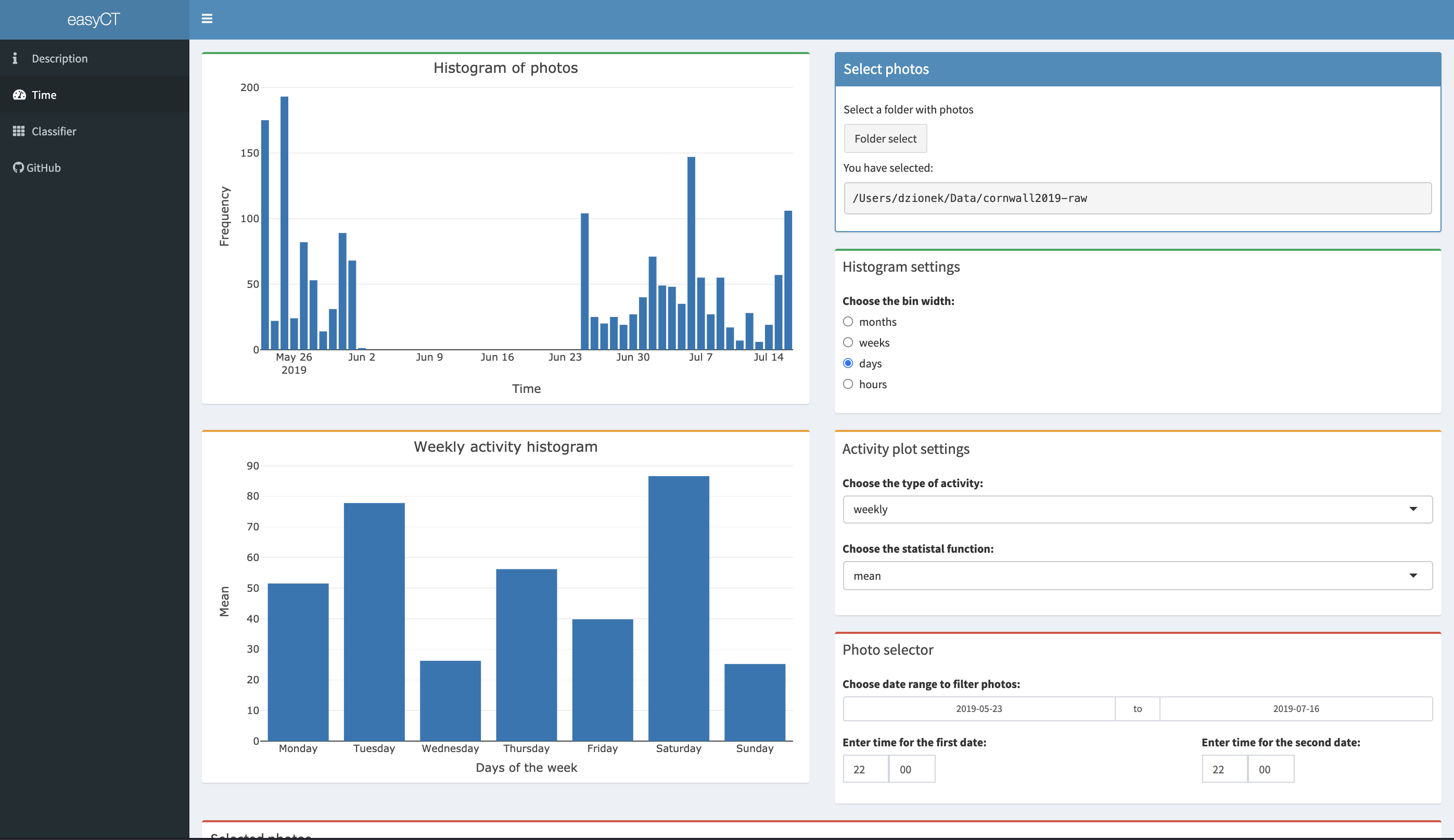Click the easyCT logo title
Viewport: 1454px width, 840px height.
(94, 20)
